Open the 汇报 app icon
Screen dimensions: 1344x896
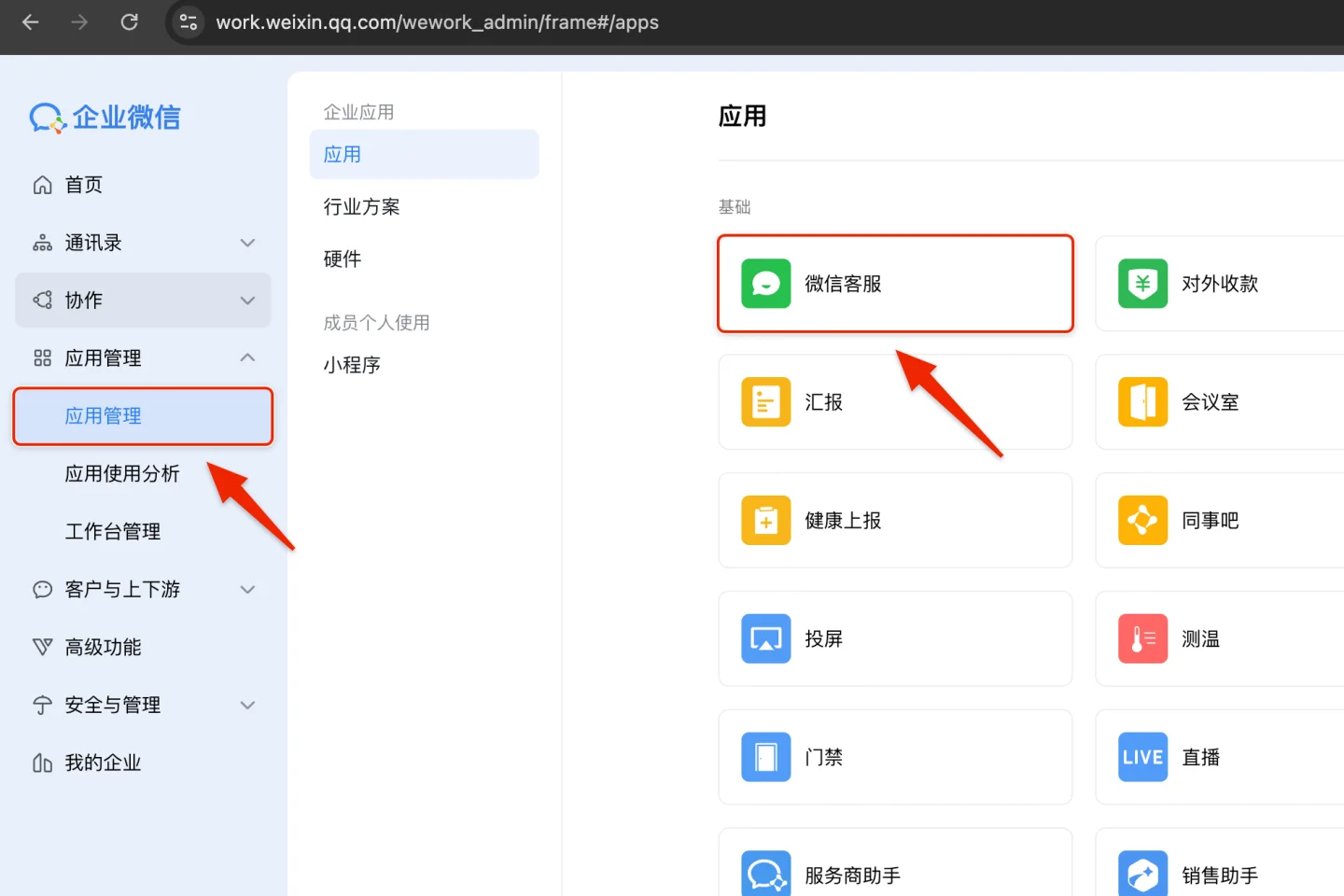766,402
